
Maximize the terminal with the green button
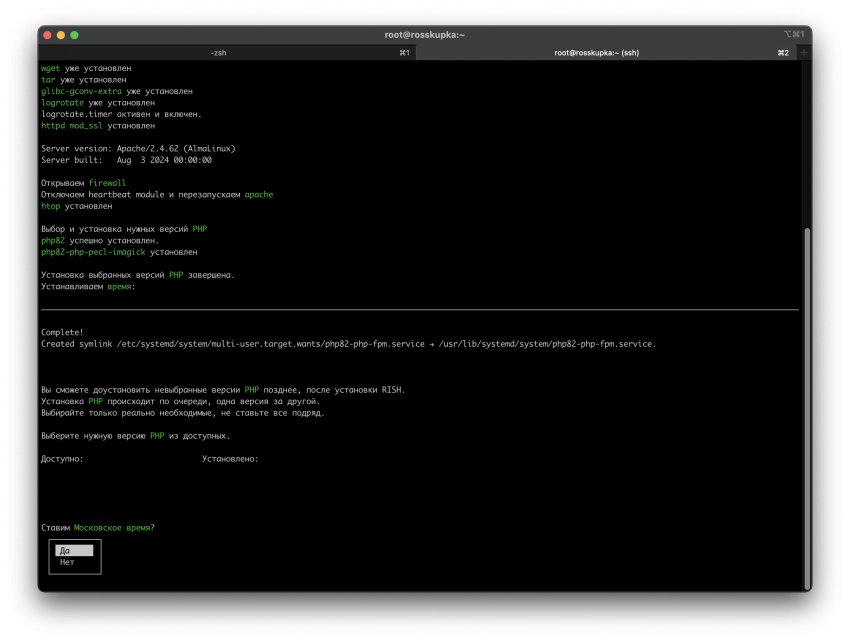click(74, 35)
